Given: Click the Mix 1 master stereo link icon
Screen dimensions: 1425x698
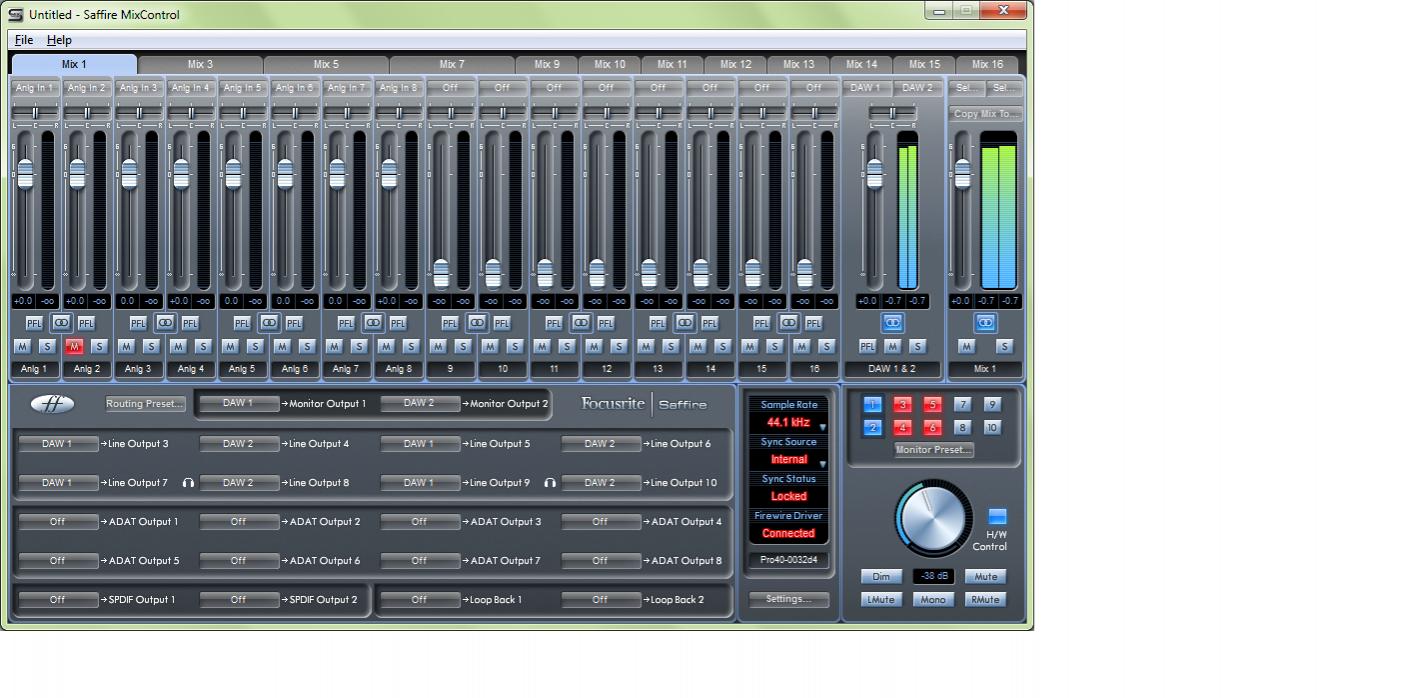Looking at the screenshot, I should point(985,323).
